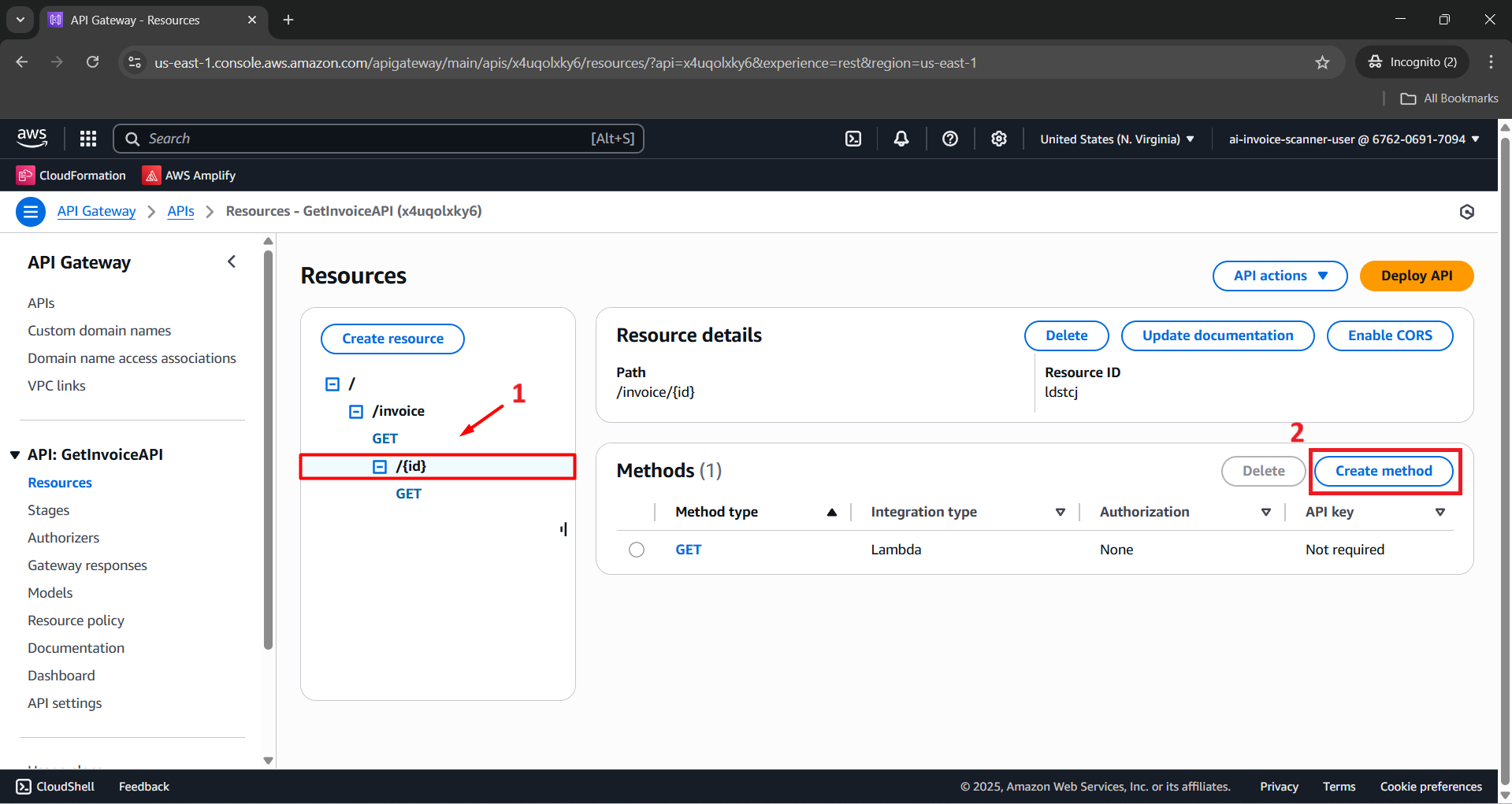The image size is (1512, 804).
Task: Click the search magnifier in the top bar
Action: (132, 138)
